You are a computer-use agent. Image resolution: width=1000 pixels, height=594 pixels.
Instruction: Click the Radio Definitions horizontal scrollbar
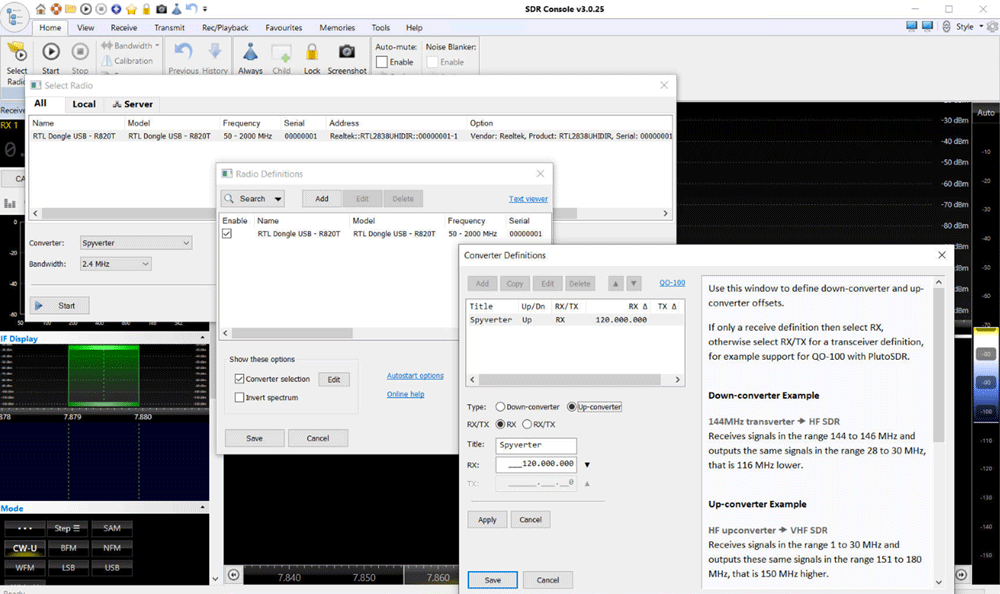pos(291,333)
